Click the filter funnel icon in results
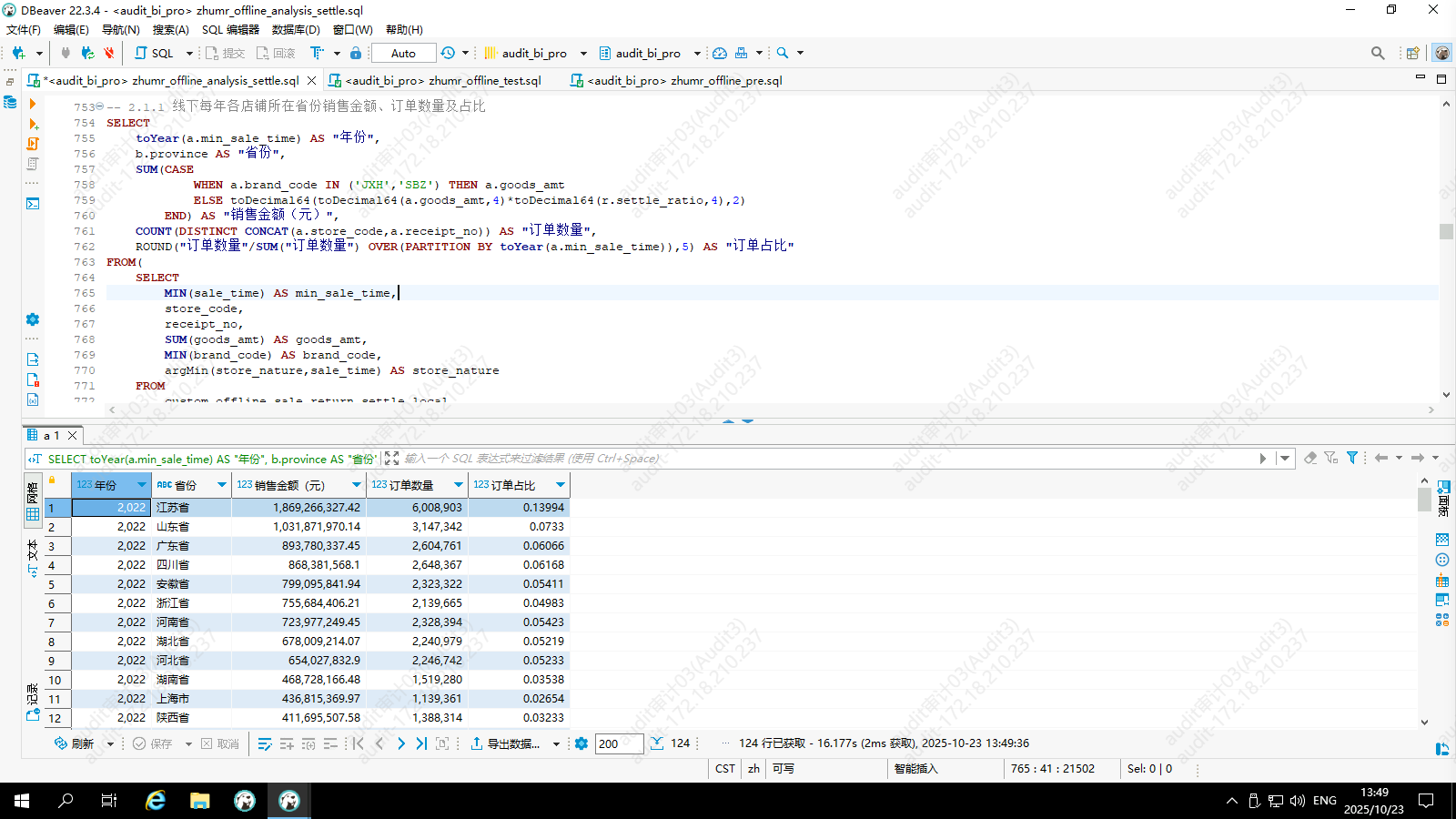 tap(1352, 458)
